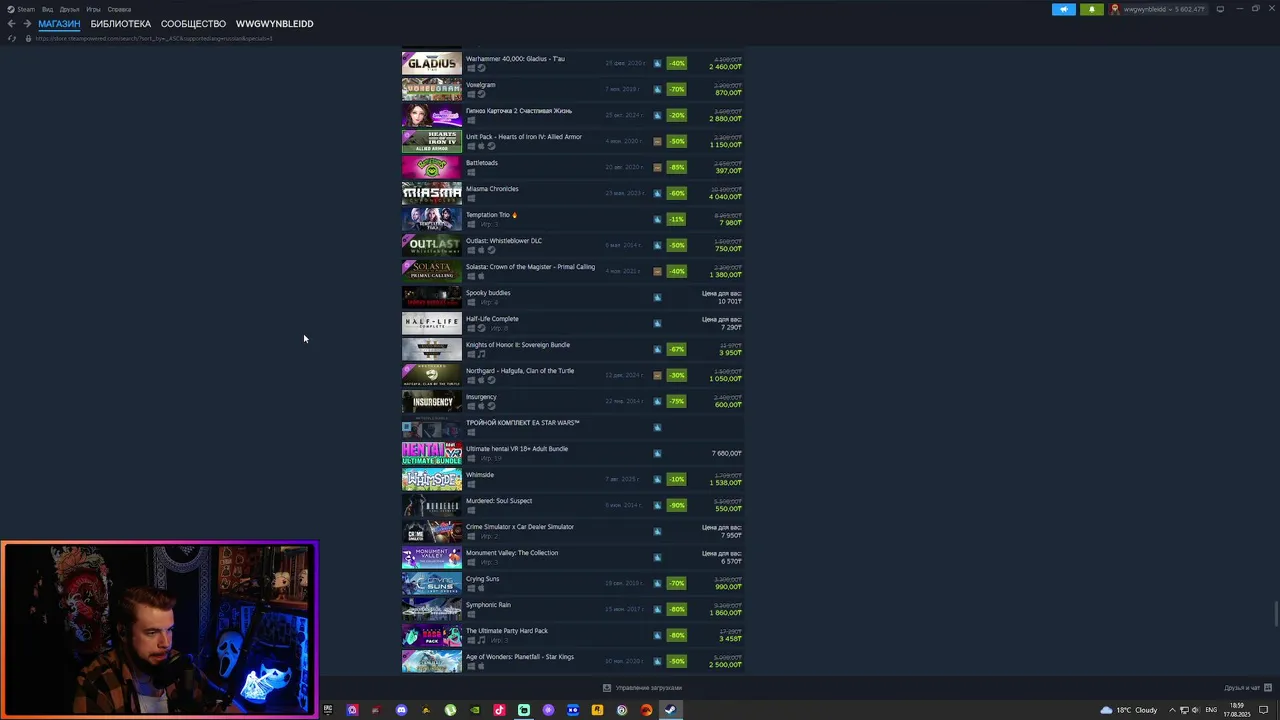This screenshot has width=1280, height=720.
Task: Open the ENG language switcher
Action: 1211,710
